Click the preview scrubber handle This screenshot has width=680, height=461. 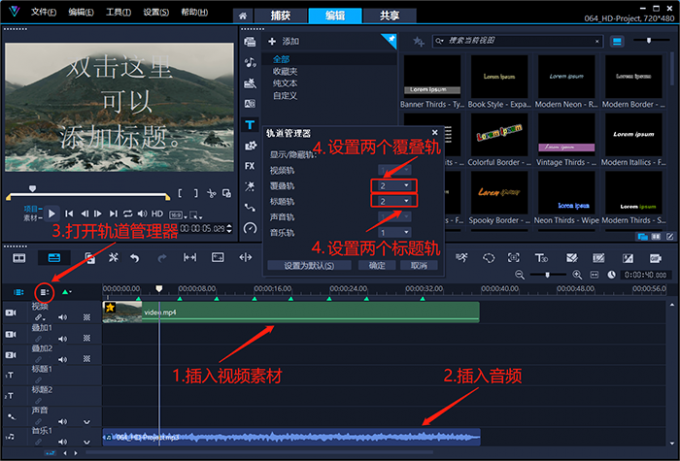click(32, 189)
